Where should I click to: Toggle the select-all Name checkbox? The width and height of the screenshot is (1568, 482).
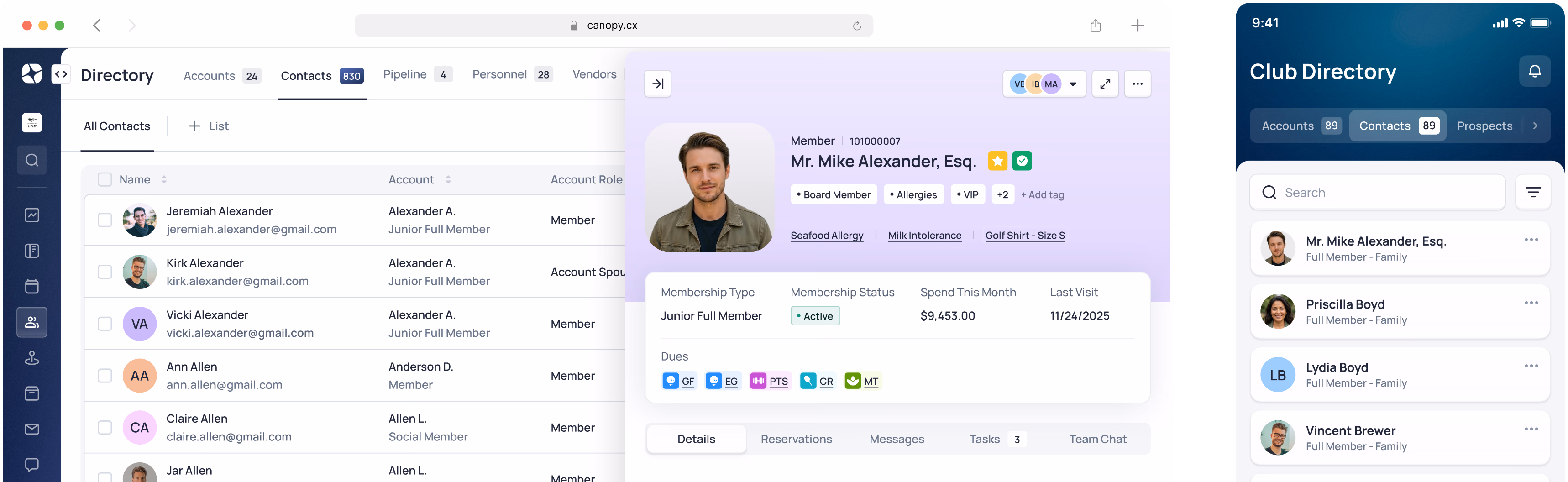tap(105, 179)
